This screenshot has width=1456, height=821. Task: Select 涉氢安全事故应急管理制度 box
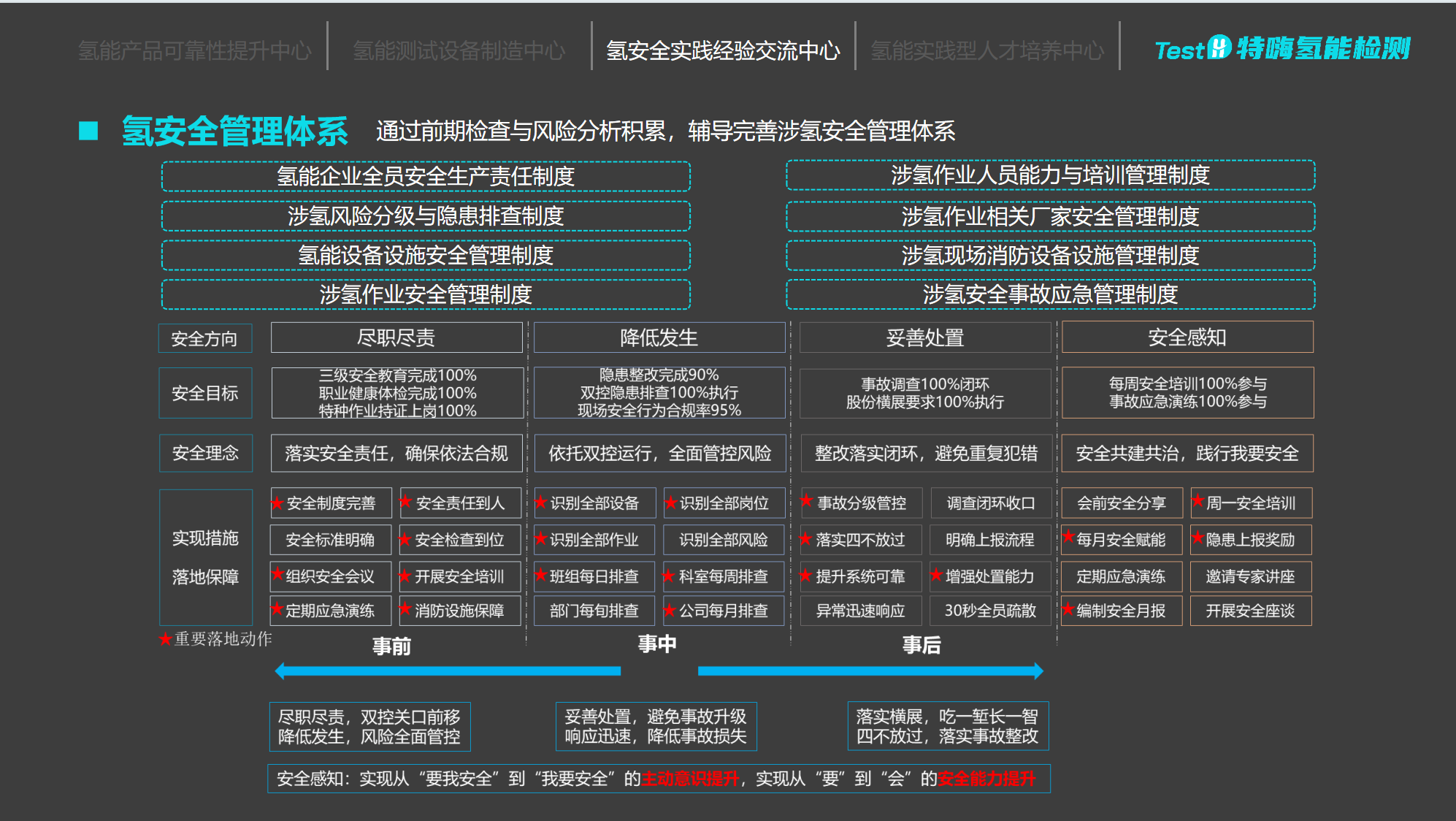pyautogui.click(x=1050, y=294)
